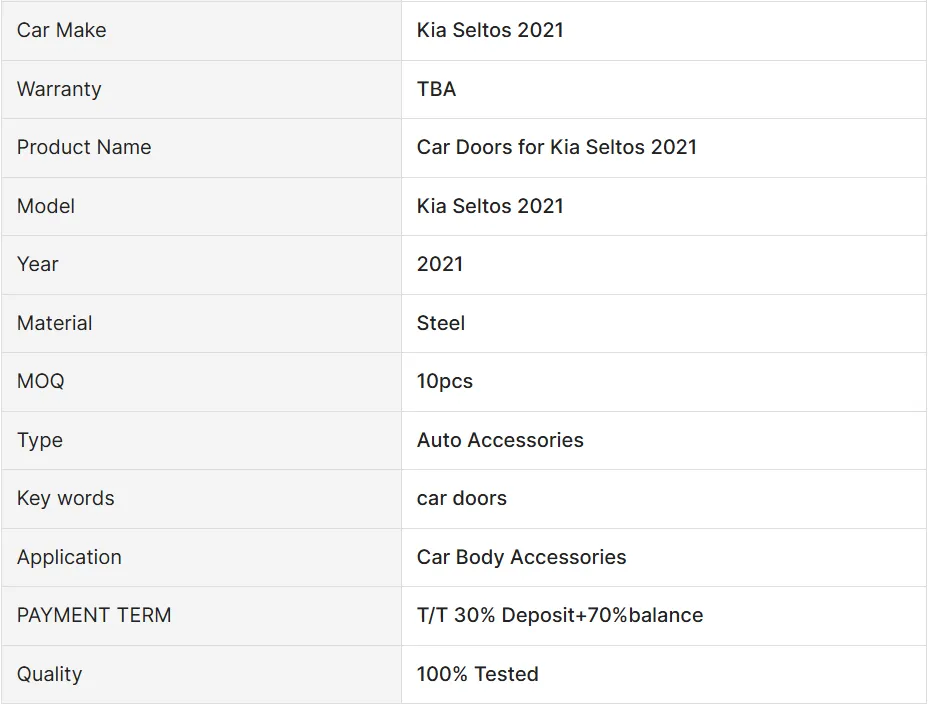
Task: Click the 'Year' label cell
Action: click(x=38, y=264)
